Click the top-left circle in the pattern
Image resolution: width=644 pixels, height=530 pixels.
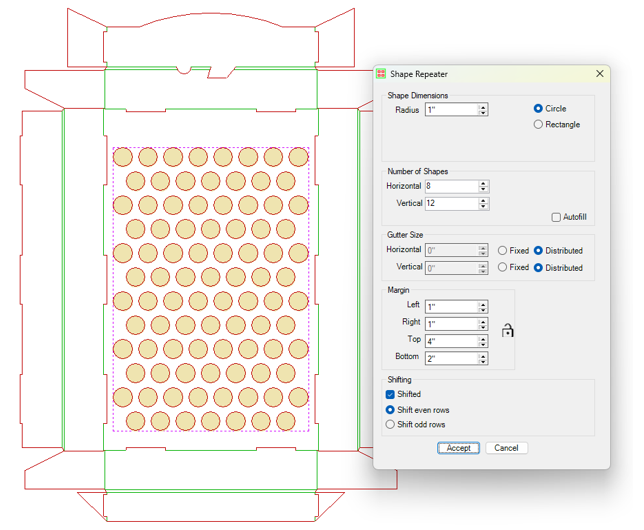coord(123,157)
